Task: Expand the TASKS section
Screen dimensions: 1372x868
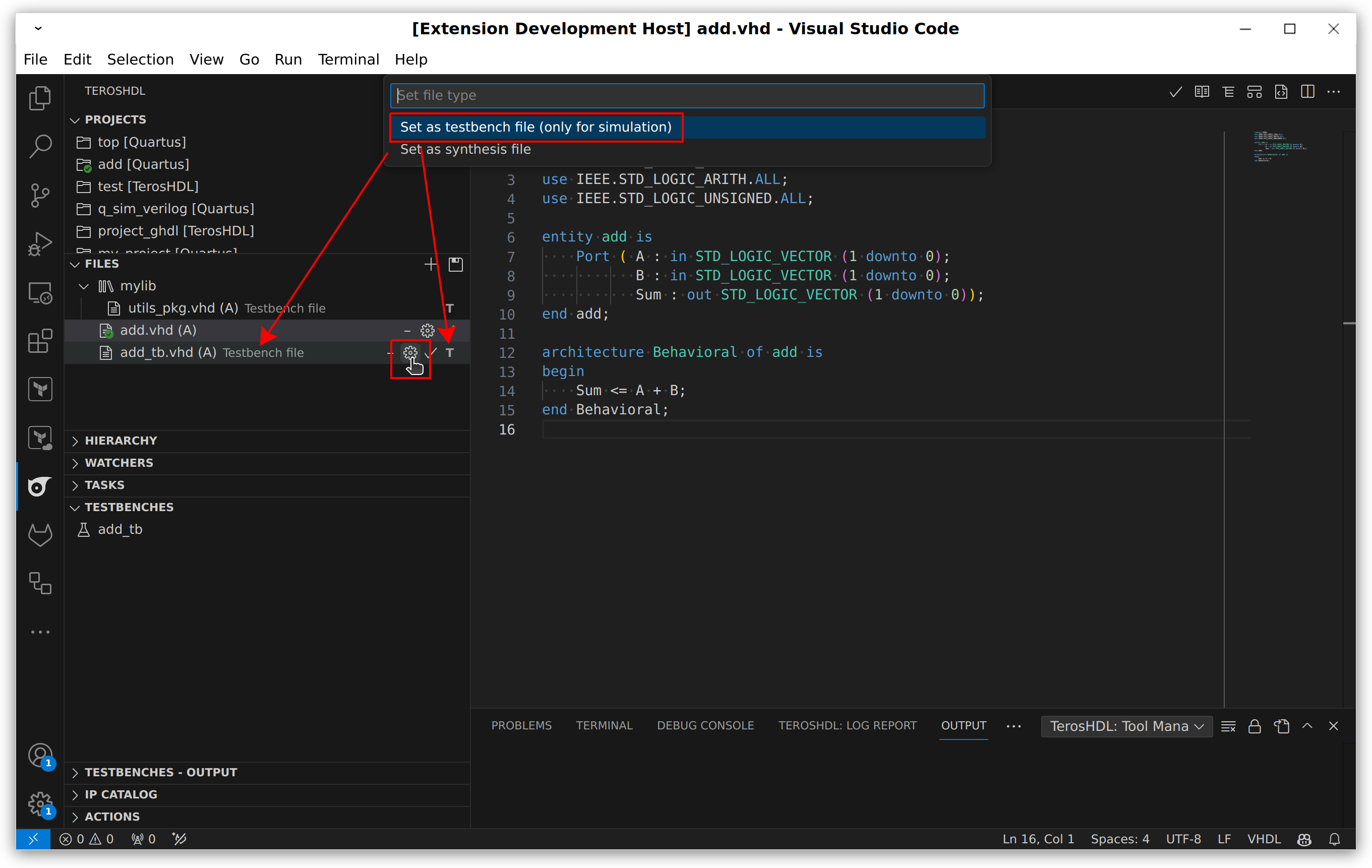Action: tap(75, 485)
